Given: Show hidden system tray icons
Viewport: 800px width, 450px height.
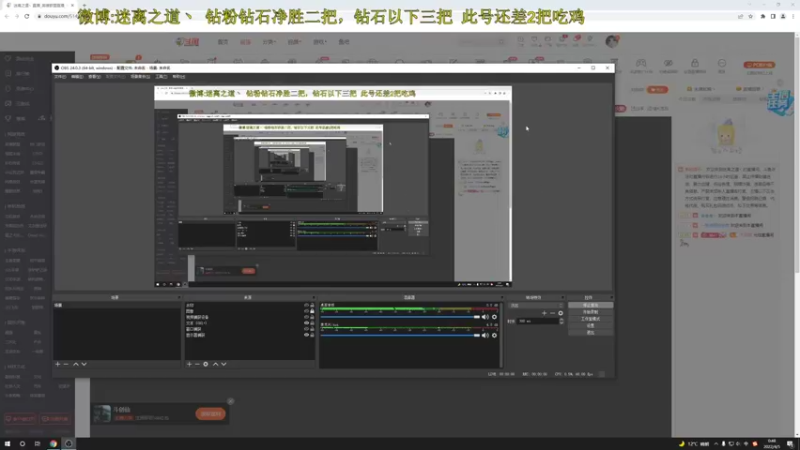Looking at the screenshot, I should click(716, 444).
